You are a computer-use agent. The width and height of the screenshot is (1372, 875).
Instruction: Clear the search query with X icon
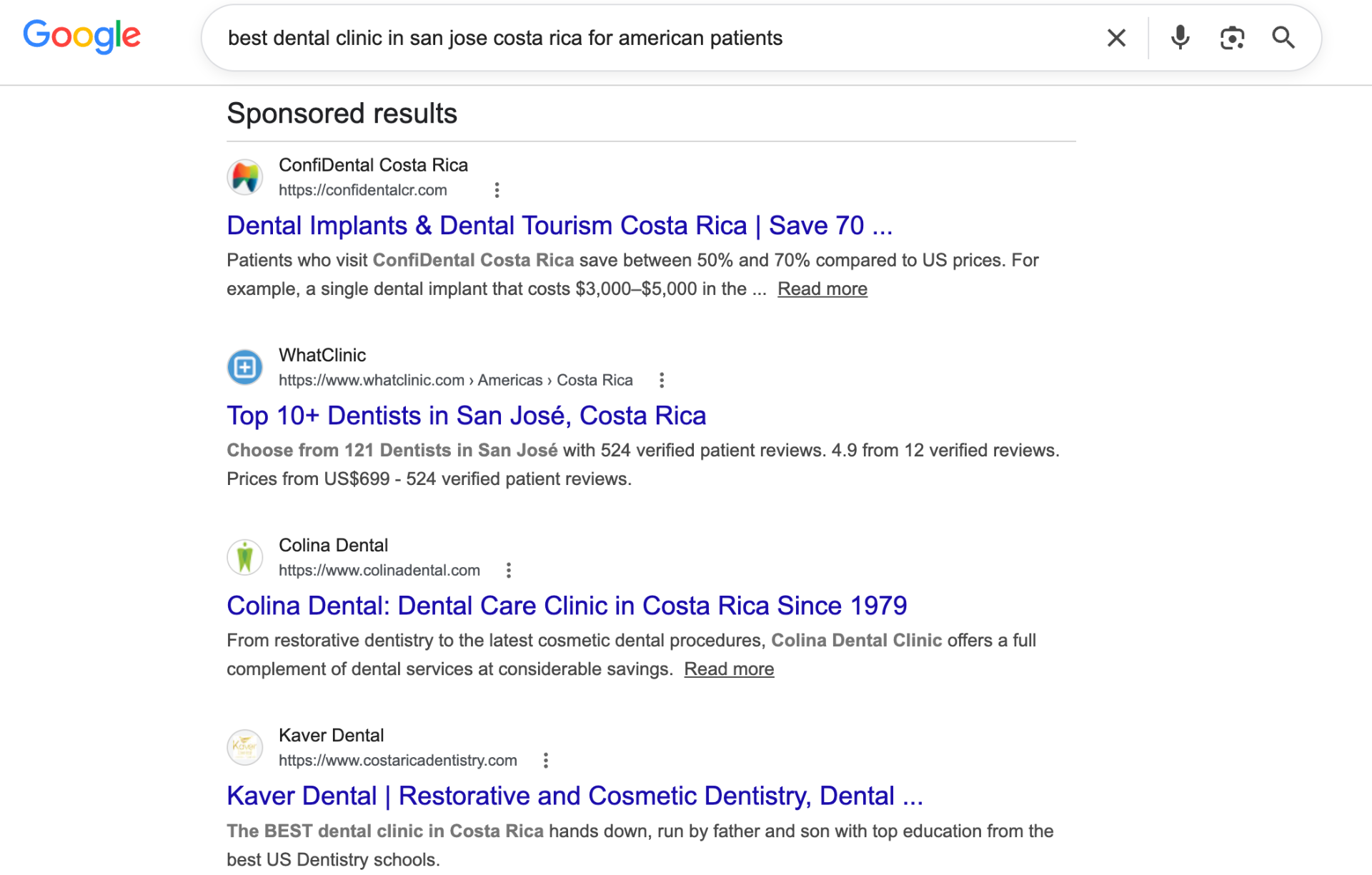1116,38
